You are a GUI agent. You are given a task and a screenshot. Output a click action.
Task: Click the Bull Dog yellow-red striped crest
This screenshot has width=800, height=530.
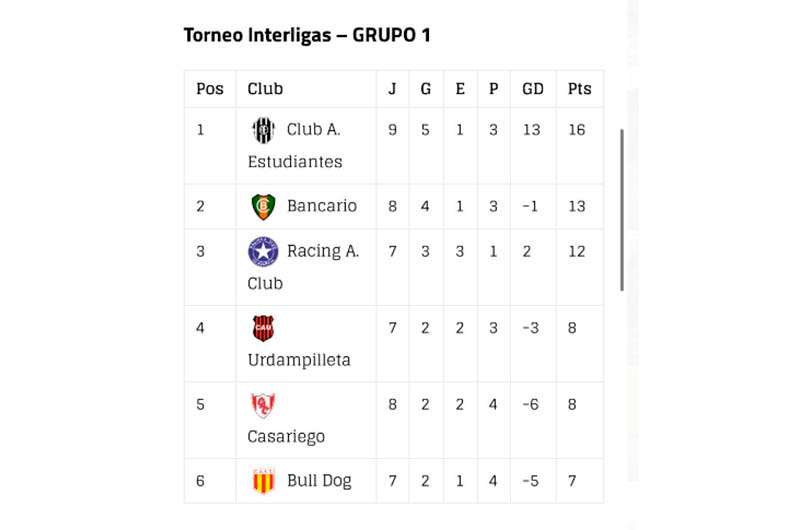point(264,481)
